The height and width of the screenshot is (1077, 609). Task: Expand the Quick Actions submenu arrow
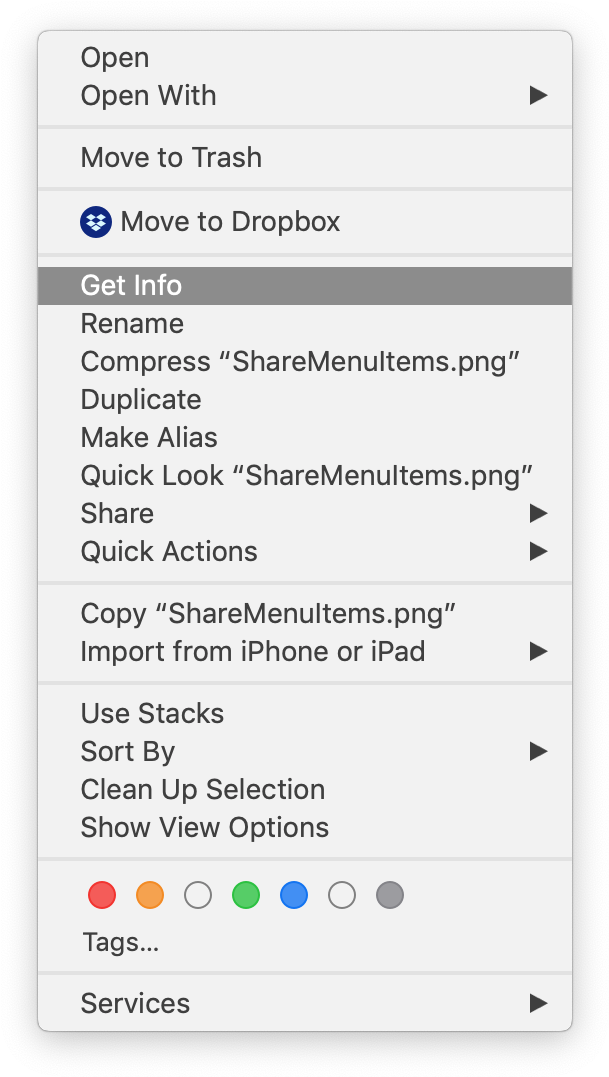tap(538, 551)
